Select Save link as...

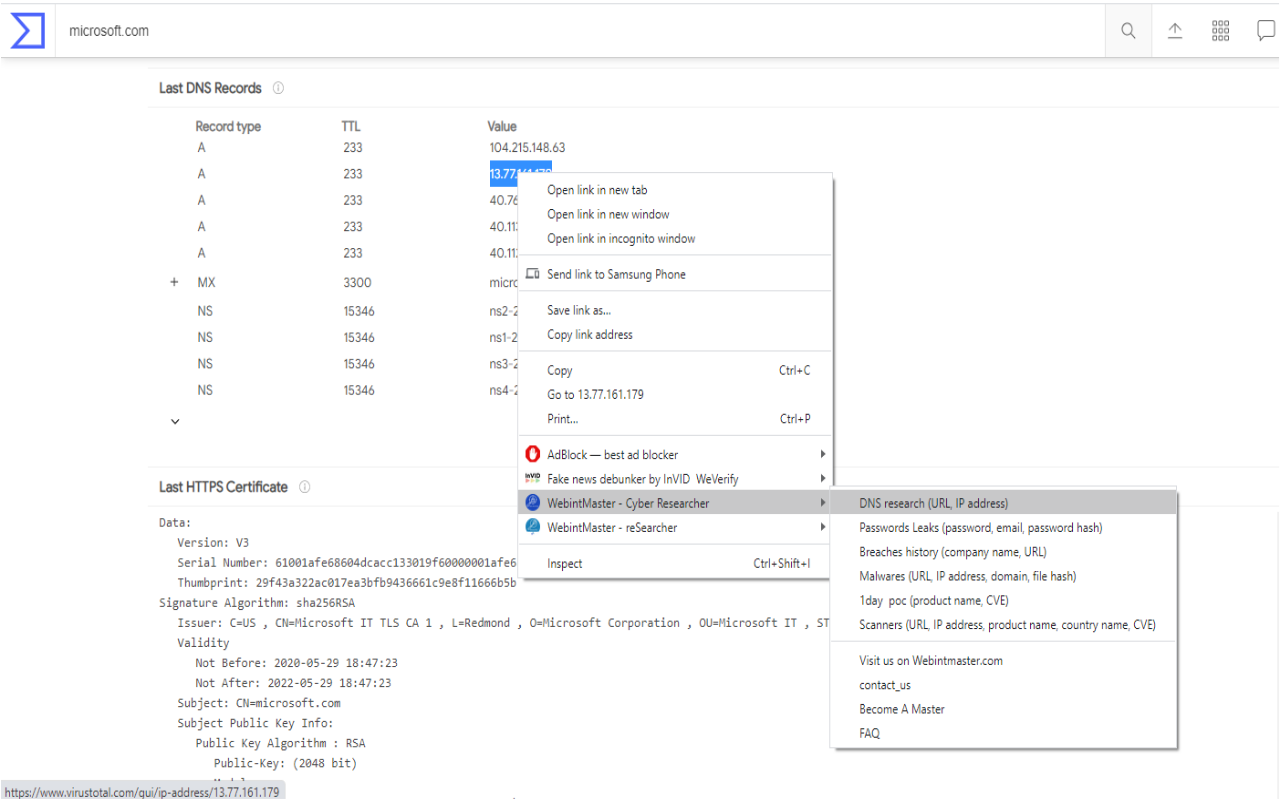(579, 310)
